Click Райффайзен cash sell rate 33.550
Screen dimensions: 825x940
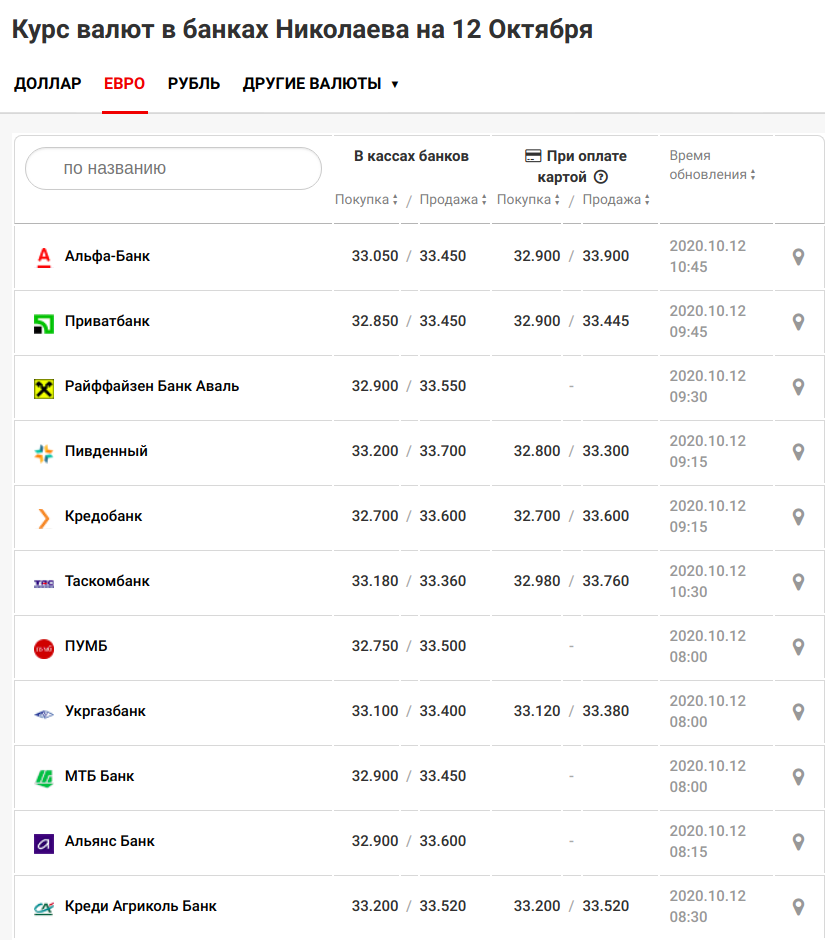[442, 386]
